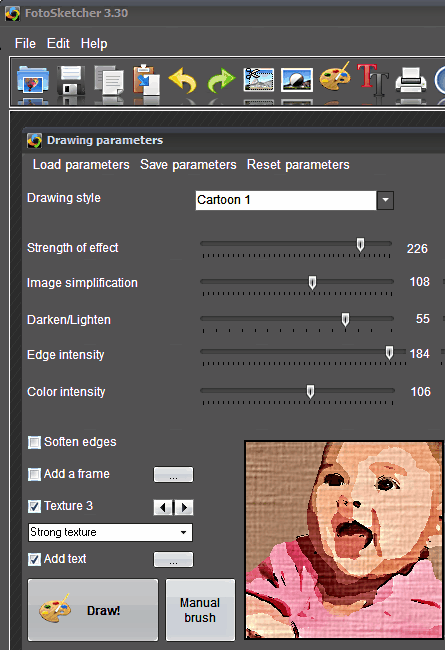The height and width of the screenshot is (650, 445).
Task: Click Reset parameters menu item
Action: click(298, 165)
